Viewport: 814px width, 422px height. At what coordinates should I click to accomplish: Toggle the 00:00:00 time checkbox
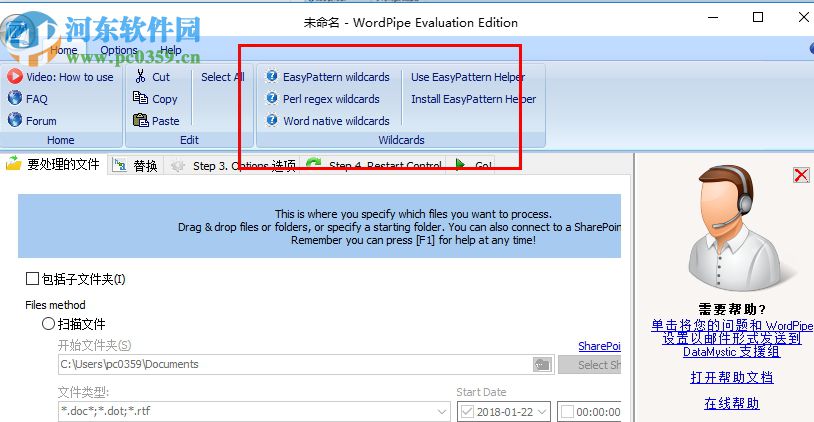click(567, 412)
